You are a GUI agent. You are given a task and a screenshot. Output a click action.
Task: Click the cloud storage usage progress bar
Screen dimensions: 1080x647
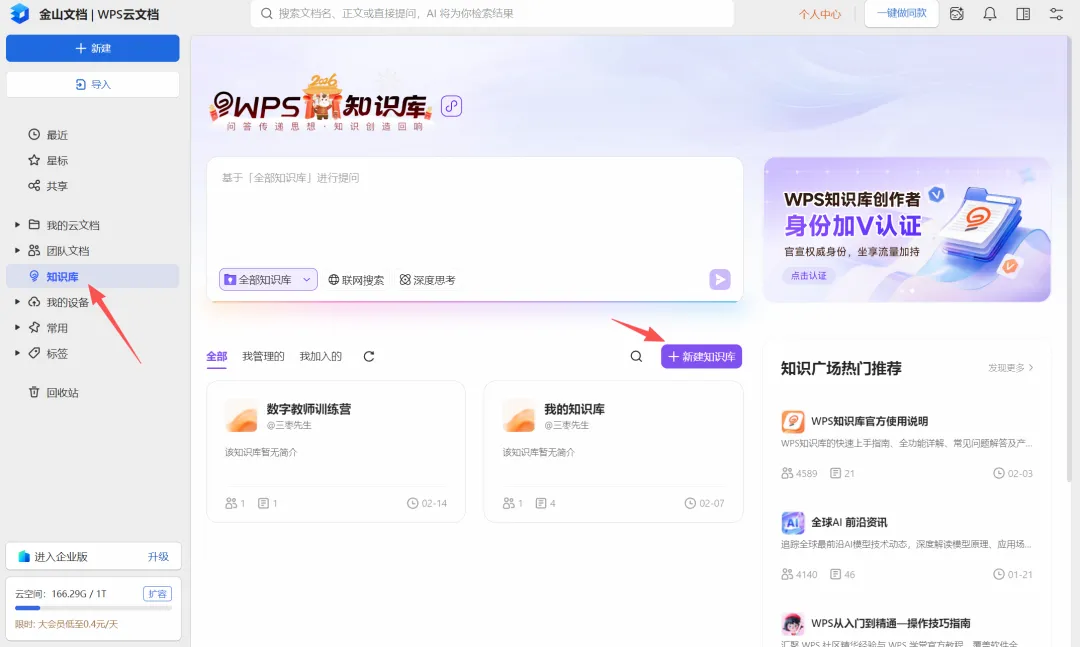[x=93, y=608]
